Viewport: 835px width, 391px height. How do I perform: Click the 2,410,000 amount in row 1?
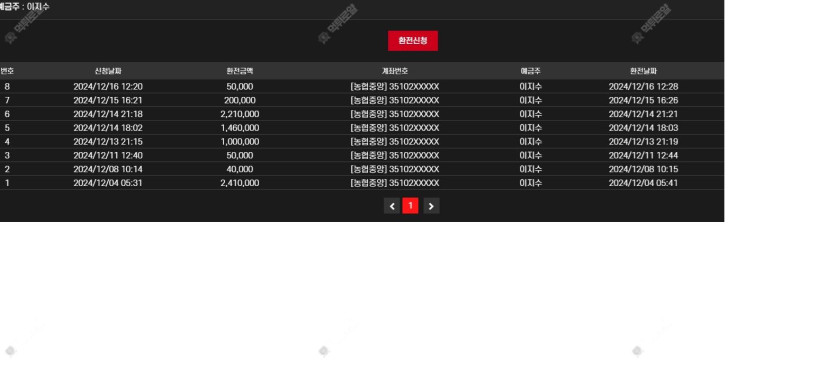pos(240,183)
